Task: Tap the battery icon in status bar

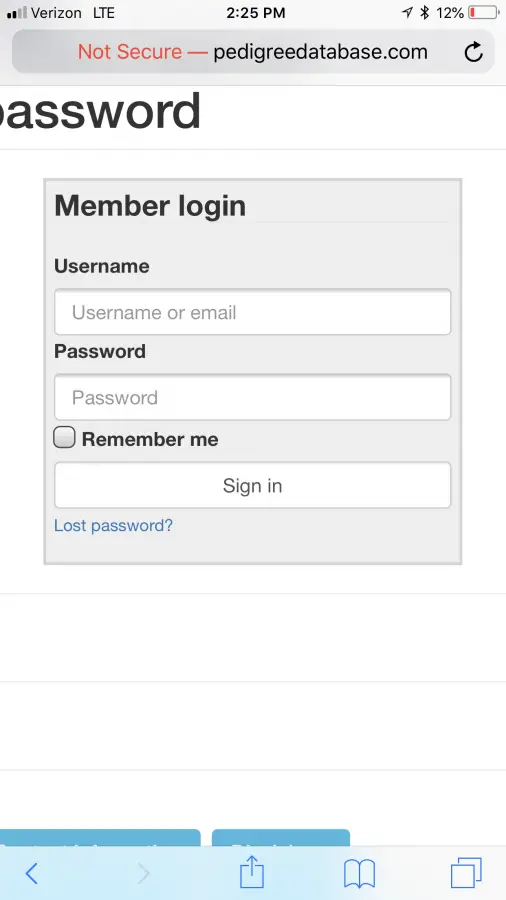Action: click(483, 13)
